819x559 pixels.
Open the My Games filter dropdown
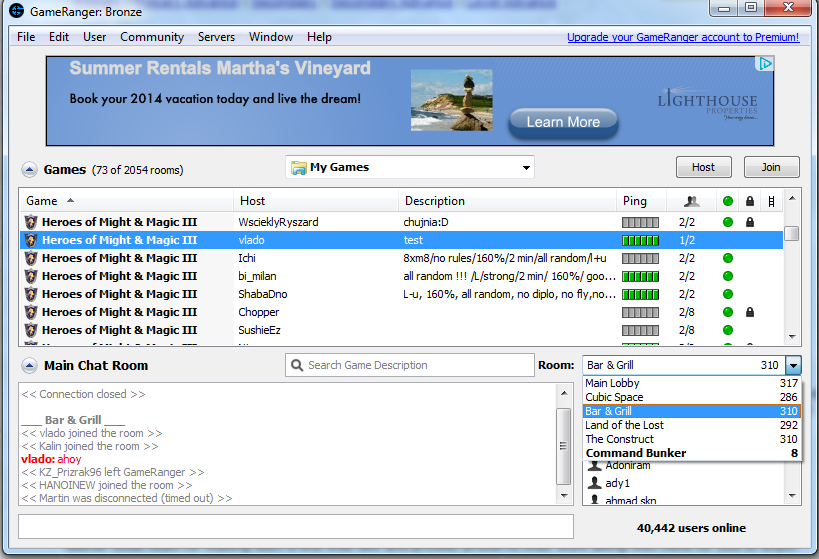(x=410, y=167)
